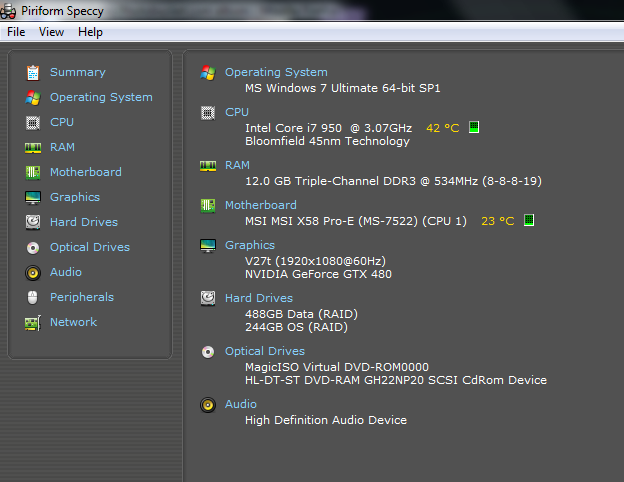Click the Motherboard icon in sidebar
624x482 pixels.
[33, 172]
